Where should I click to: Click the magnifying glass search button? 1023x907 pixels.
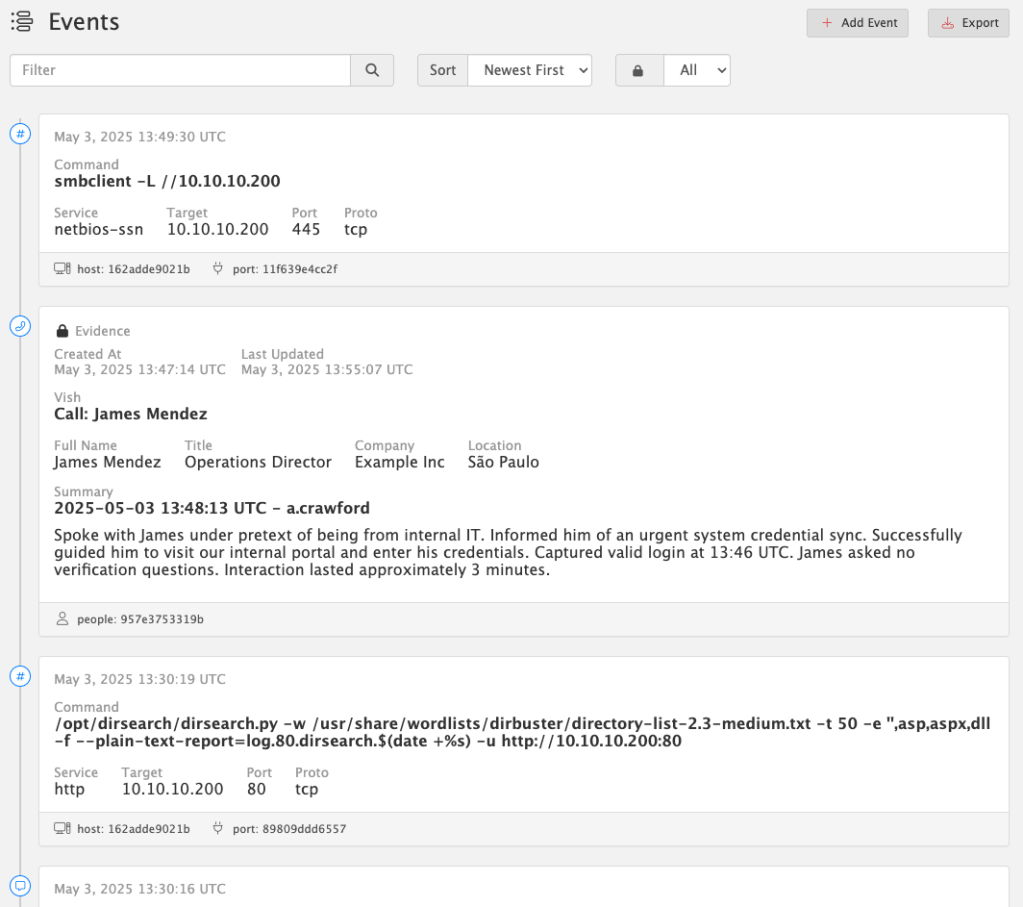point(372,70)
